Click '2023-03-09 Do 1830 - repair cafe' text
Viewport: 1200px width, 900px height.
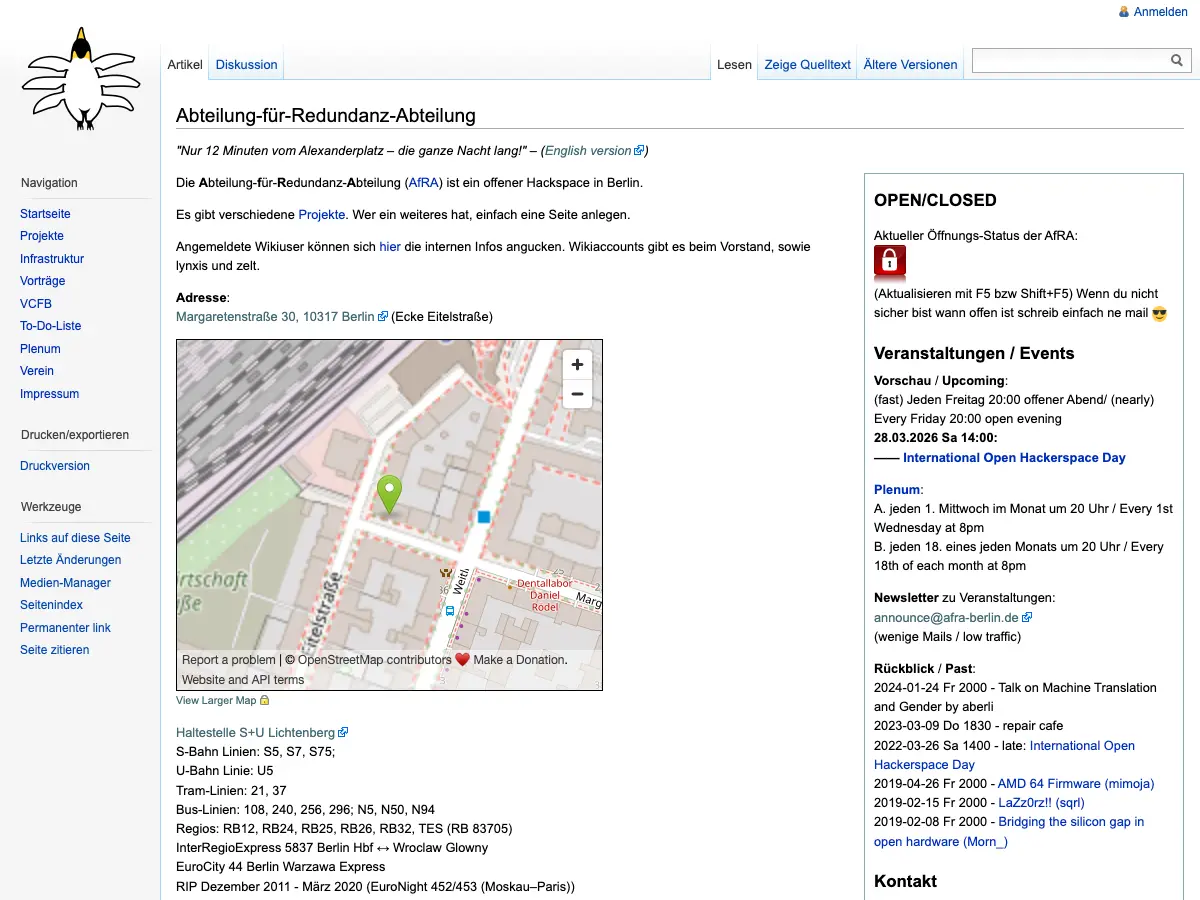[x=968, y=726]
